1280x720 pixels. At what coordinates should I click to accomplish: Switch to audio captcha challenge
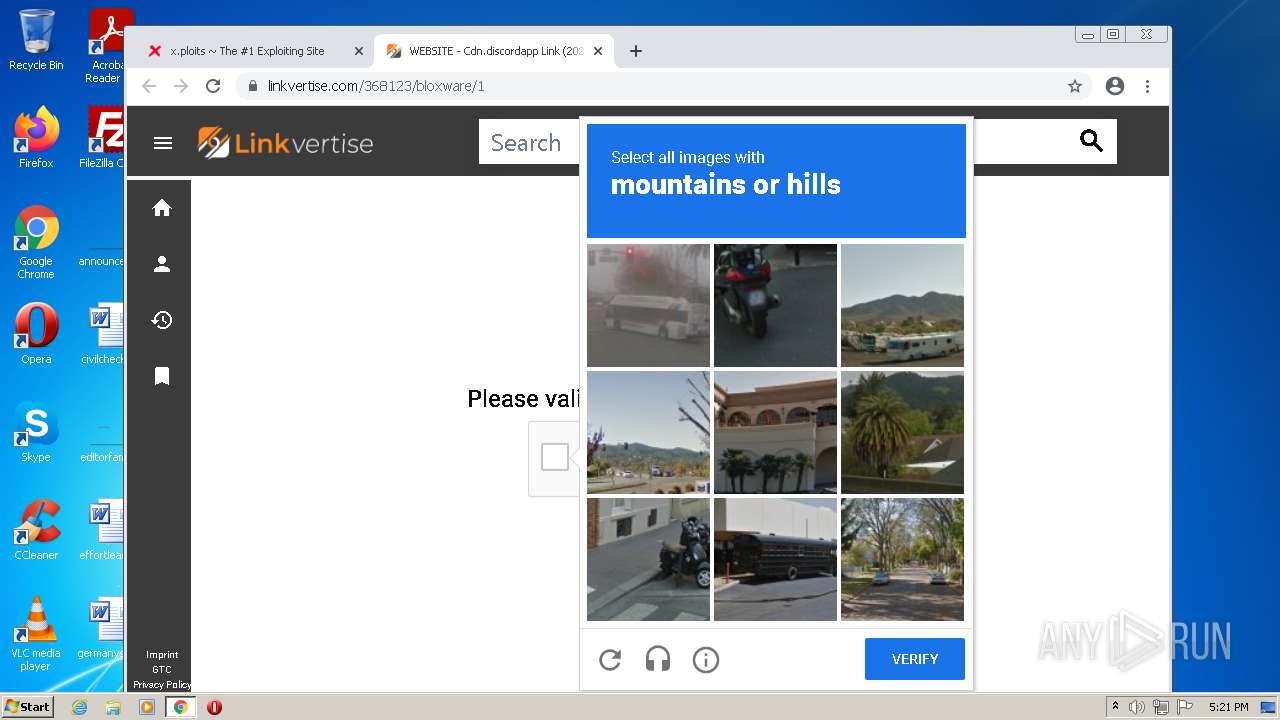point(658,660)
